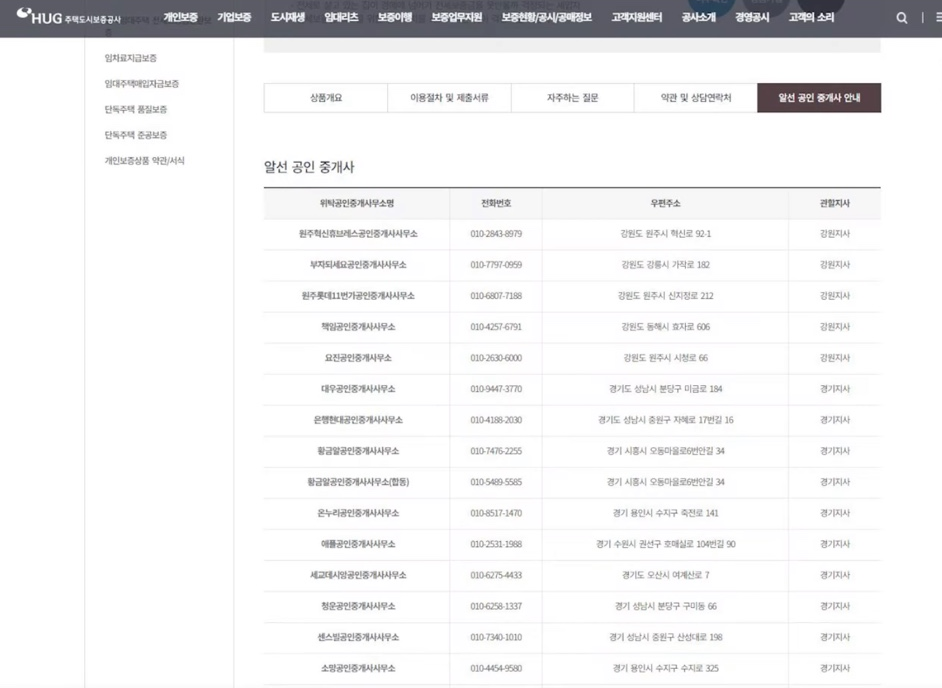Open 보증이행 menu
This screenshot has width=942, height=688.
point(395,17)
